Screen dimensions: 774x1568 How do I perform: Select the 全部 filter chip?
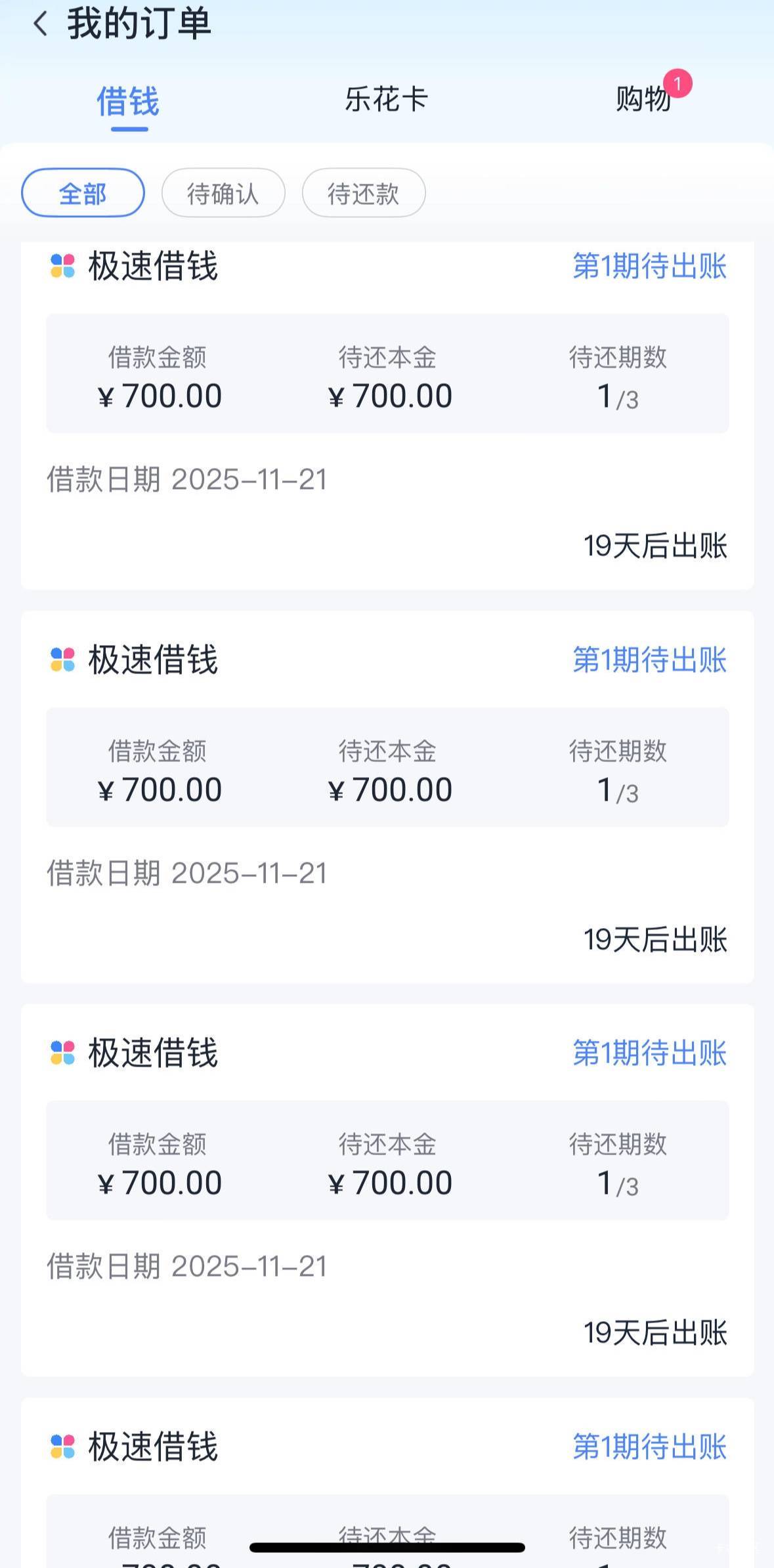coord(83,193)
